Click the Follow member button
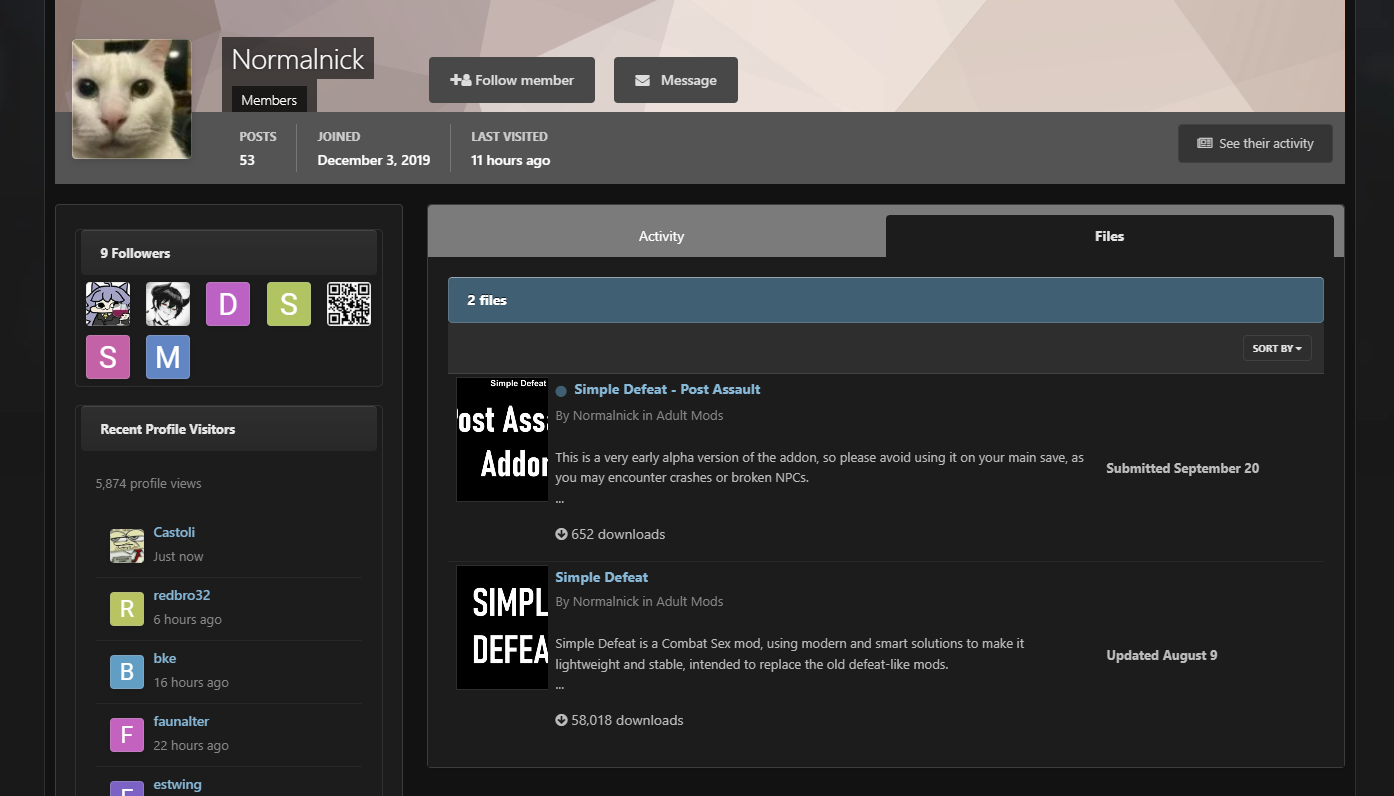This screenshot has height=796, width=1394. [511, 80]
